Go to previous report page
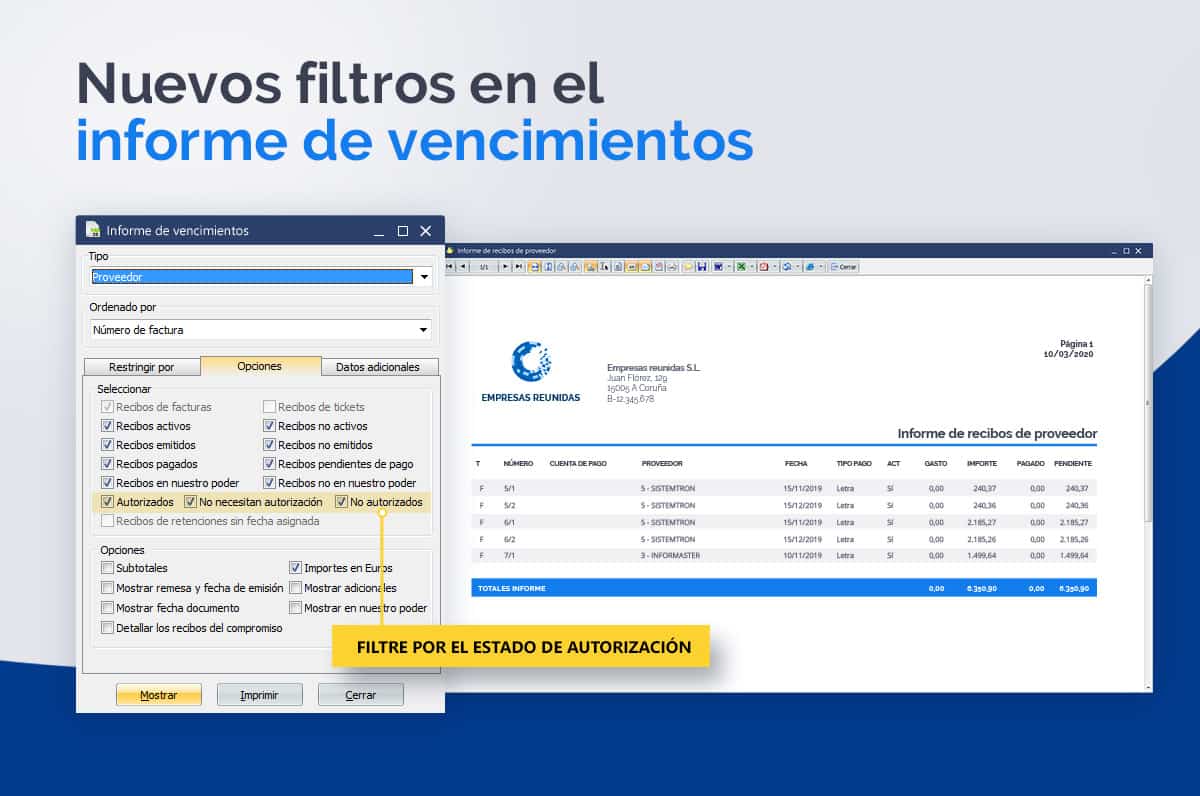 [x=462, y=267]
